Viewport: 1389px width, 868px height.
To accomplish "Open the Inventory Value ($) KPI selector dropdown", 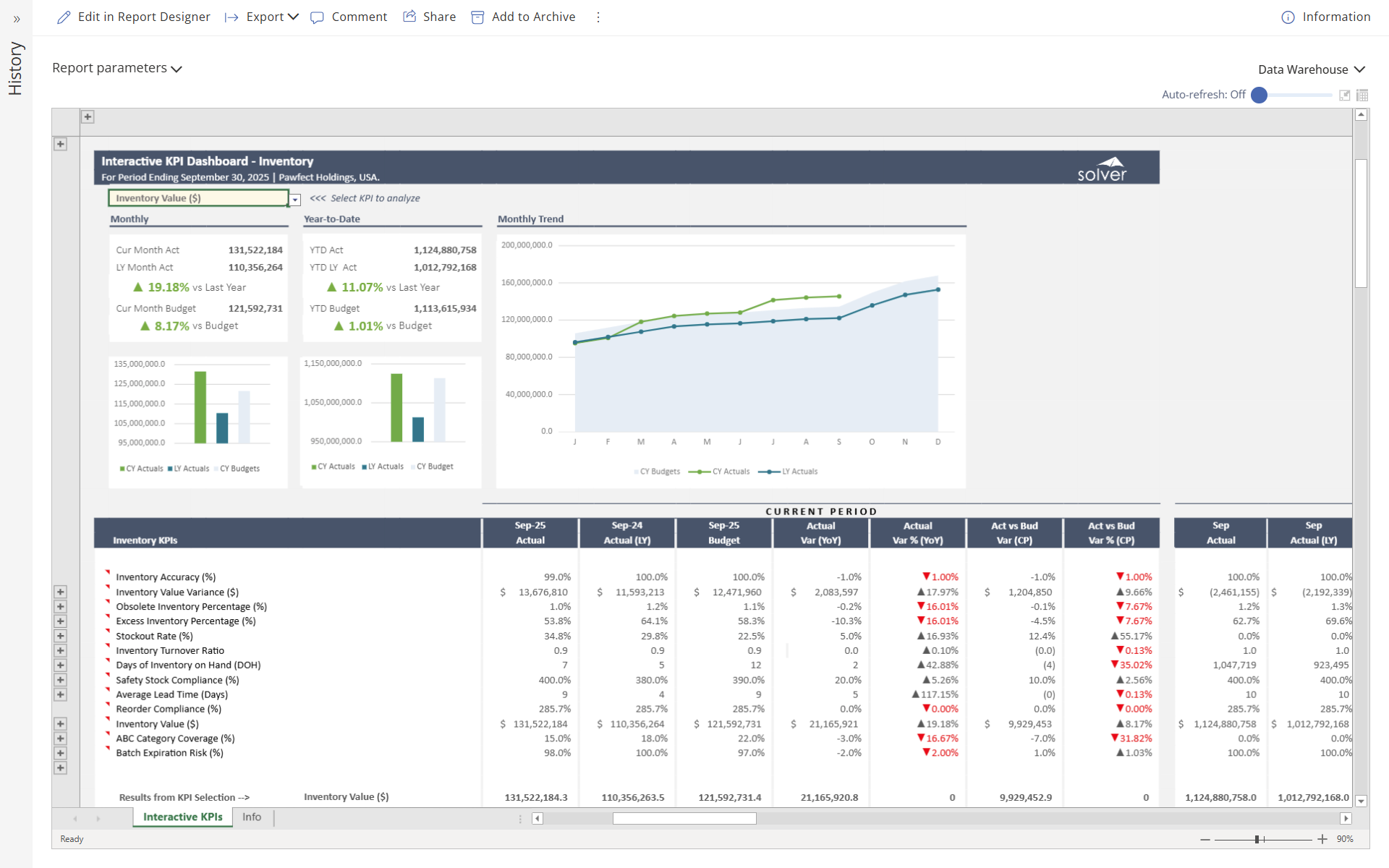I will point(295,200).
